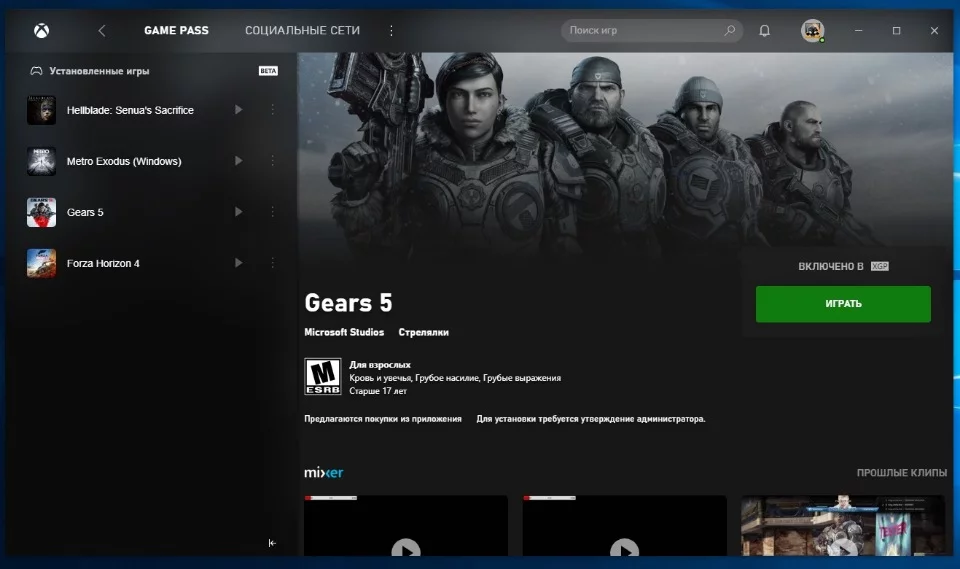Click the Metro Exodus thumbnail
The width and height of the screenshot is (960, 569).
pos(42,161)
